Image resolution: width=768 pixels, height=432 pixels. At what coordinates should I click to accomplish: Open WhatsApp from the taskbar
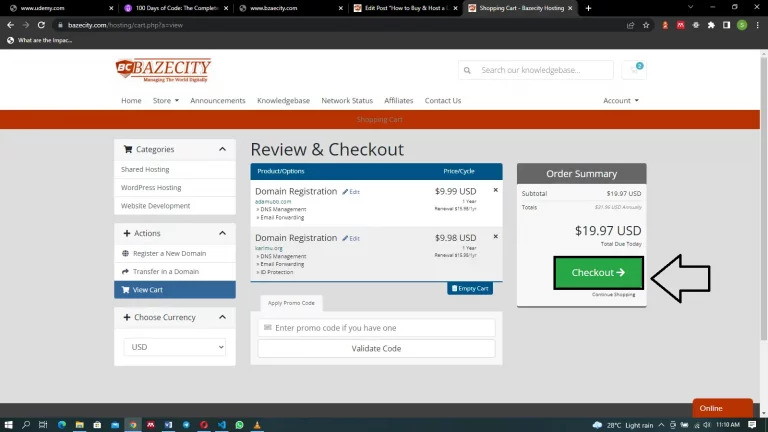click(x=239, y=425)
